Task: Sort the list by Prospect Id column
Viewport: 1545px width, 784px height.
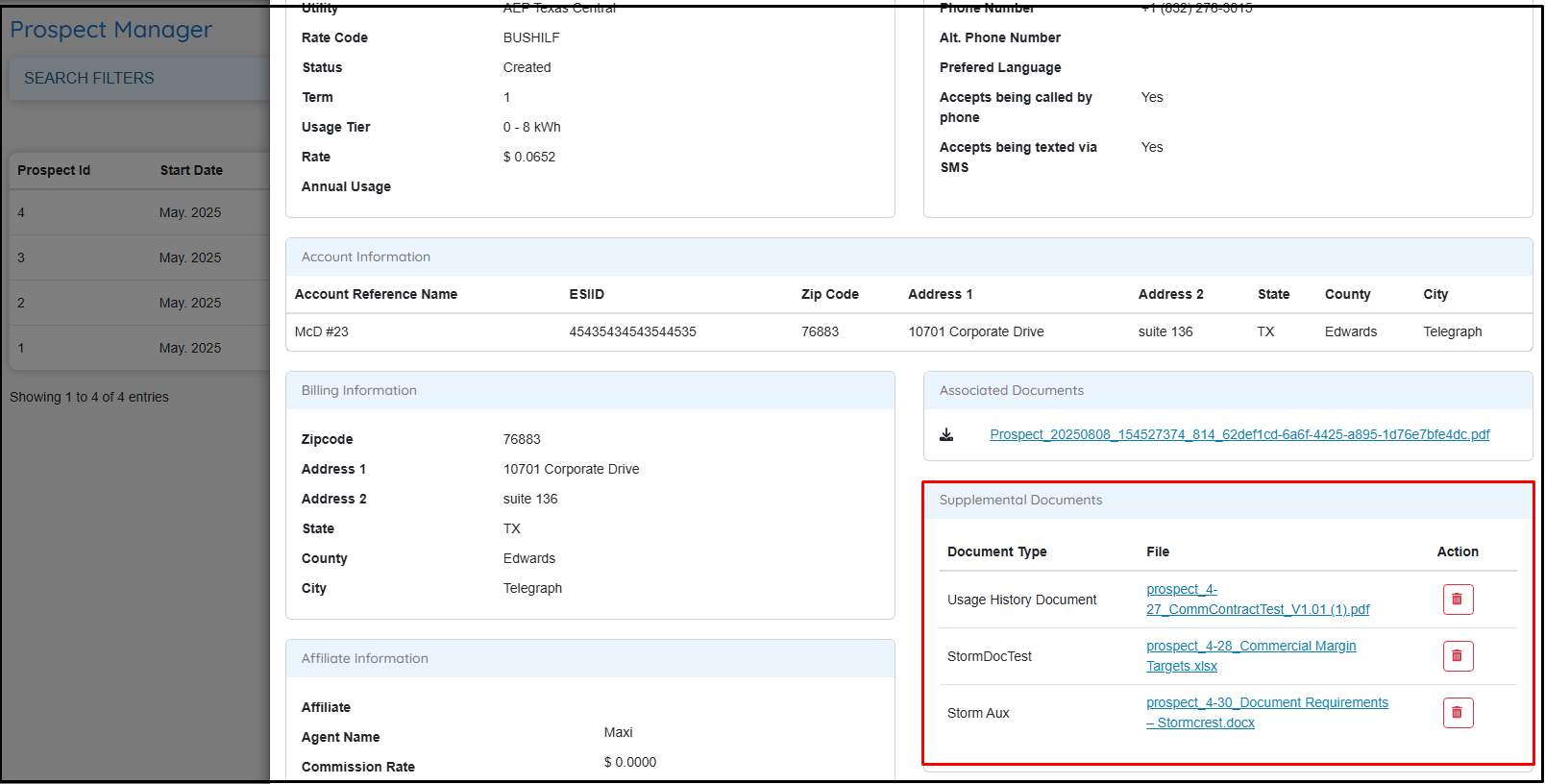Action: click(54, 170)
